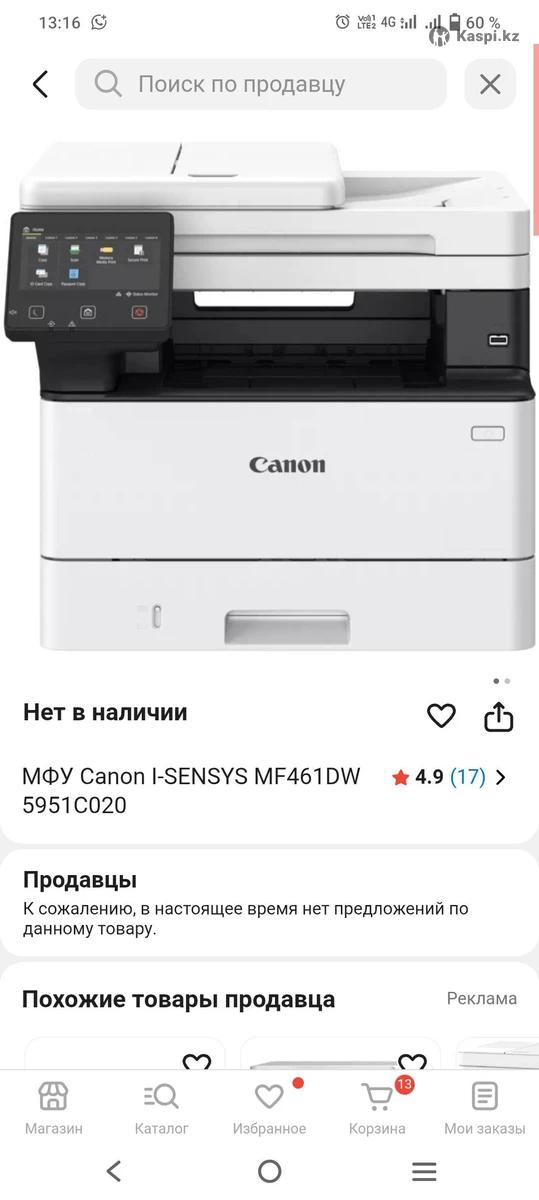Screen dimensions: 539x1200
Task: Clear the search with the X button
Action: click(x=490, y=84)
